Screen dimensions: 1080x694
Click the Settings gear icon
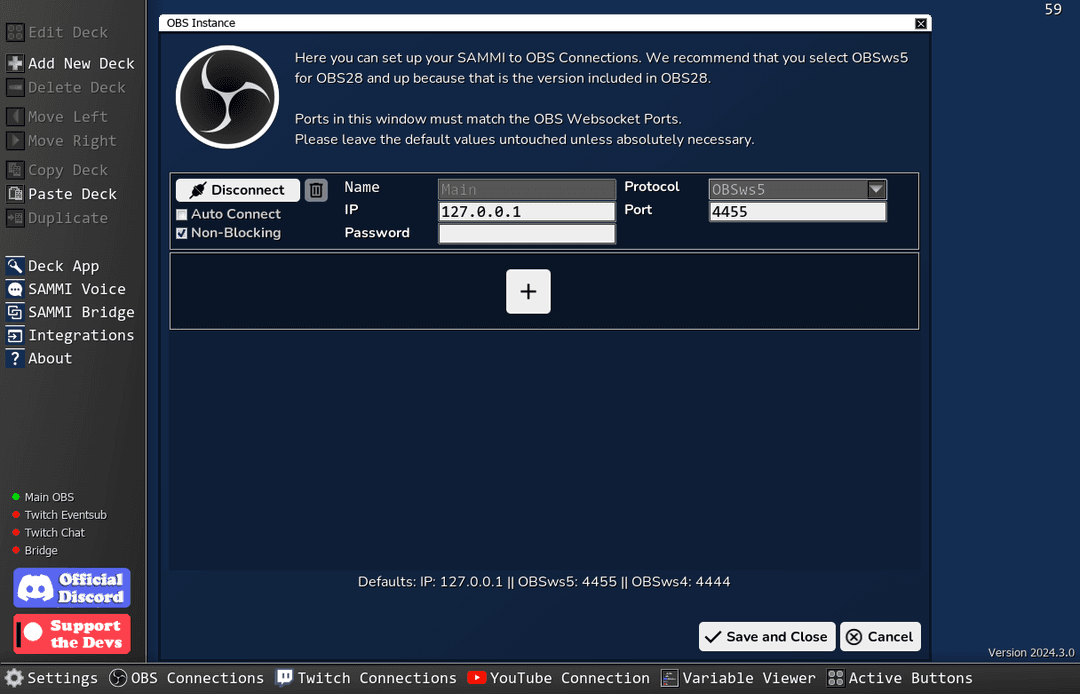click(14, 677)
